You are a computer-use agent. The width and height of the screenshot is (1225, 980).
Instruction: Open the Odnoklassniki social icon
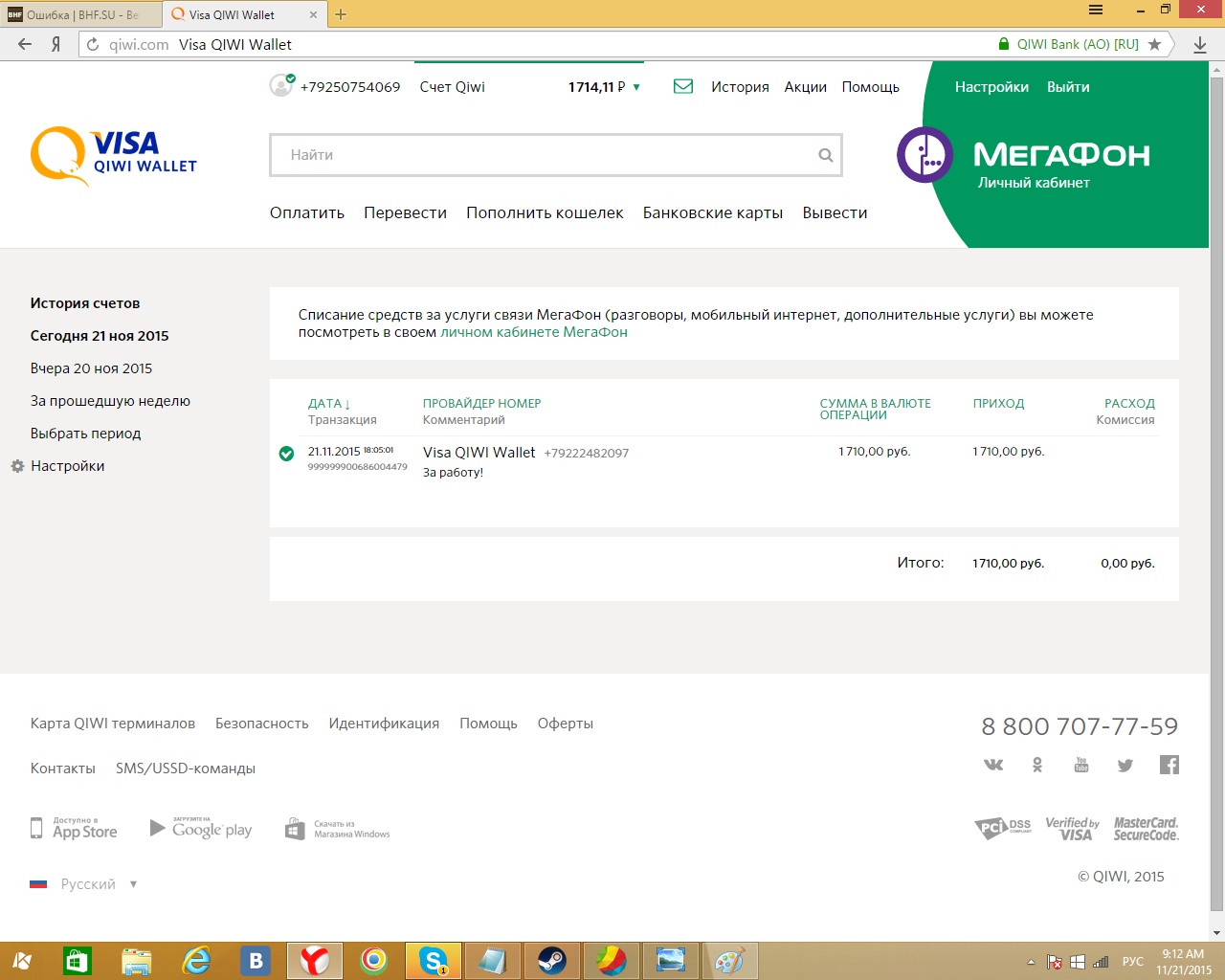[1037, 764]
